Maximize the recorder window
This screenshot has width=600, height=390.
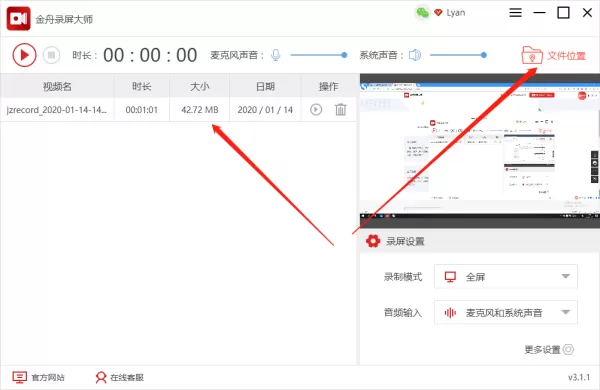563,13
